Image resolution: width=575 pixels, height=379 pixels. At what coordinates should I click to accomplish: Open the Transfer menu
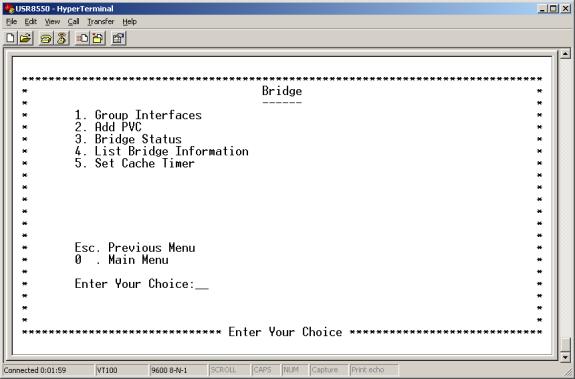click(100, 22)
